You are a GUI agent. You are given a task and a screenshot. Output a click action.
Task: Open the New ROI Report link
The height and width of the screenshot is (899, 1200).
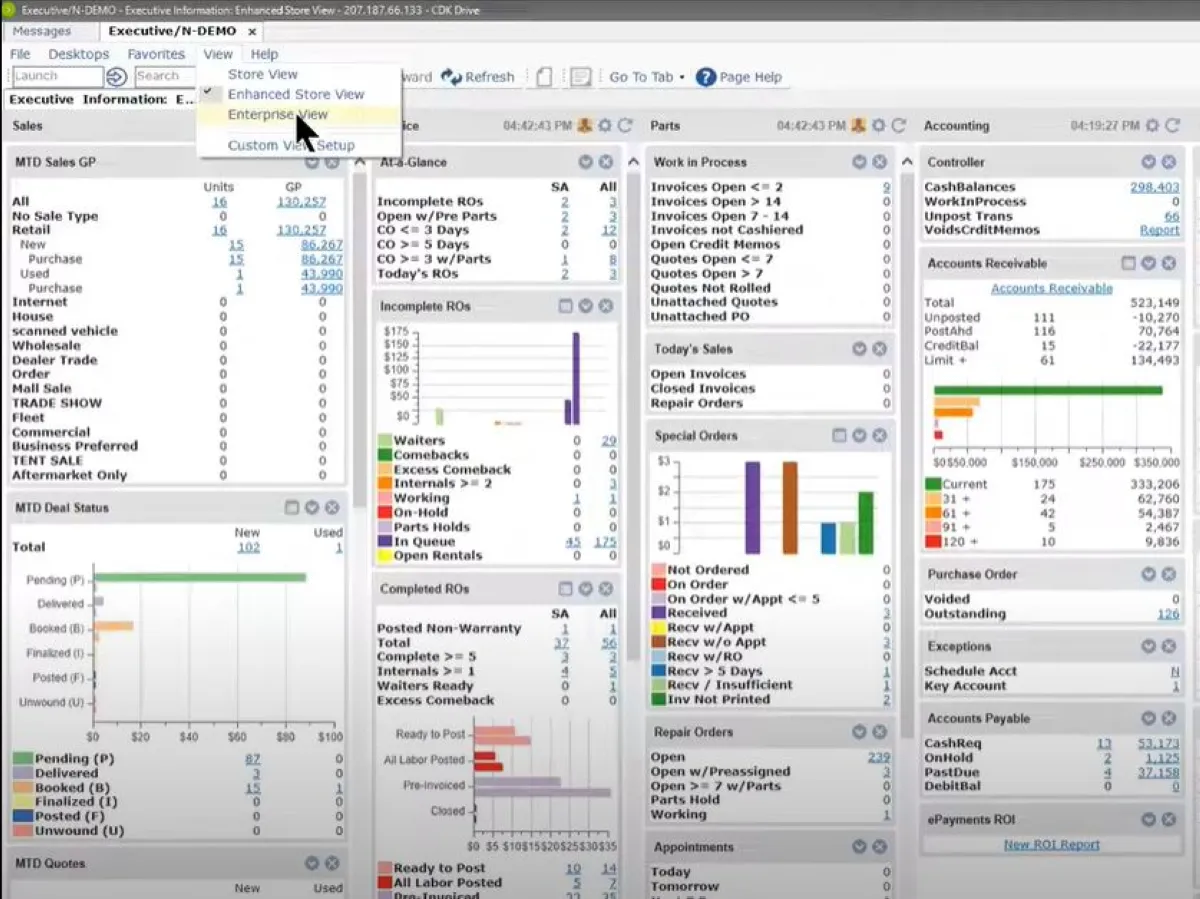(x=1051, y=845)
